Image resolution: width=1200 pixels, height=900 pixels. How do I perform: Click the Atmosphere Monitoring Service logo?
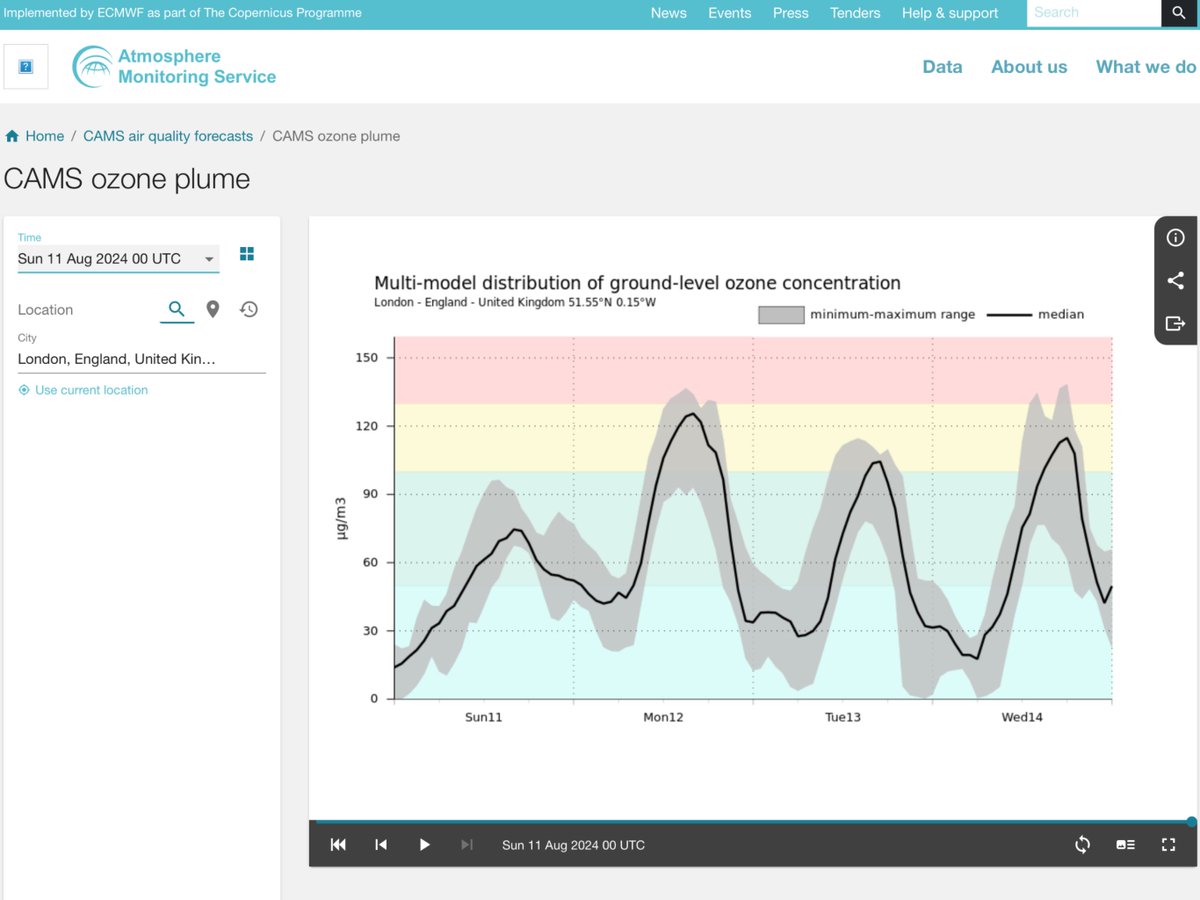coord(174,67)
